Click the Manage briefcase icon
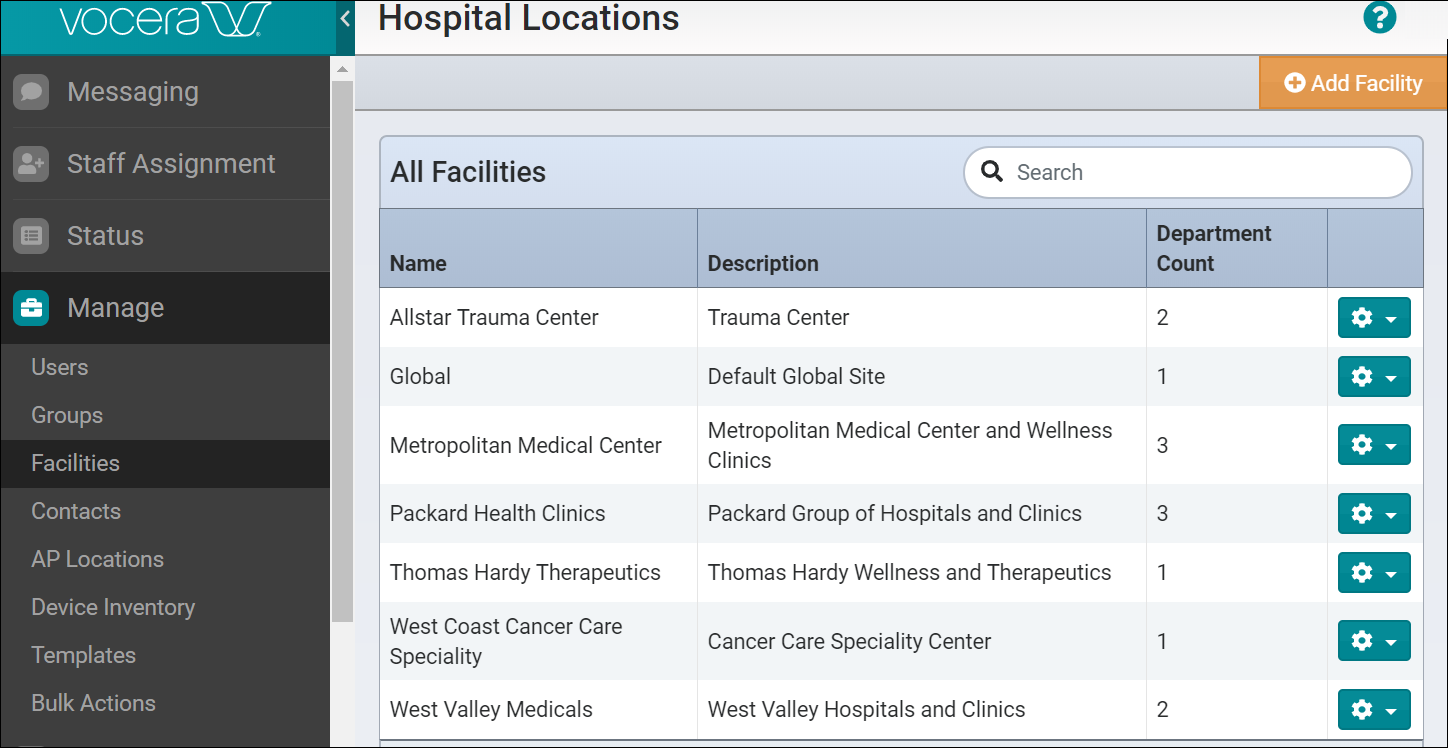The image size is (1448, 748). 31,308
